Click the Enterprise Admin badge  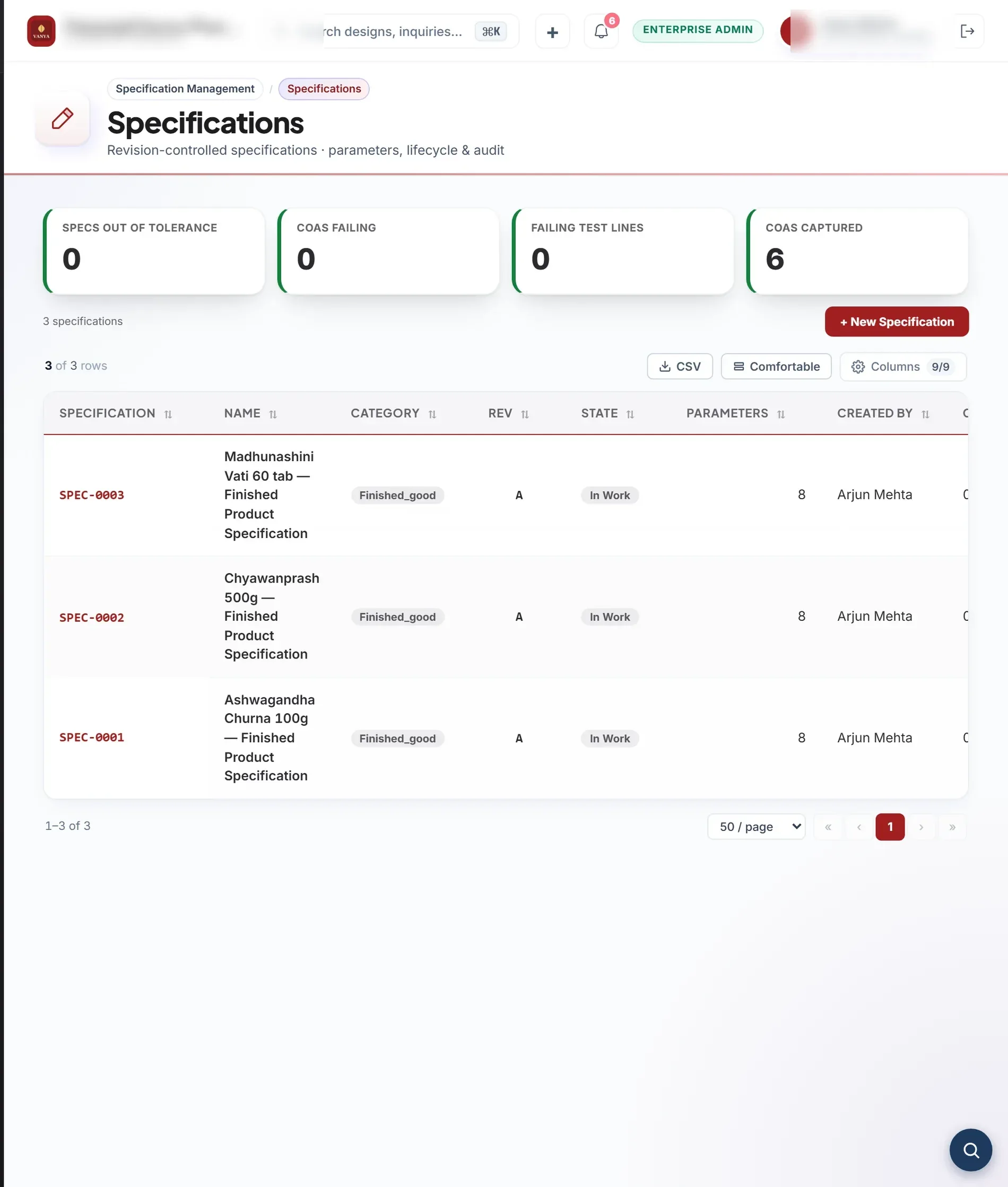pyautogui.click(x=698, y=30)
